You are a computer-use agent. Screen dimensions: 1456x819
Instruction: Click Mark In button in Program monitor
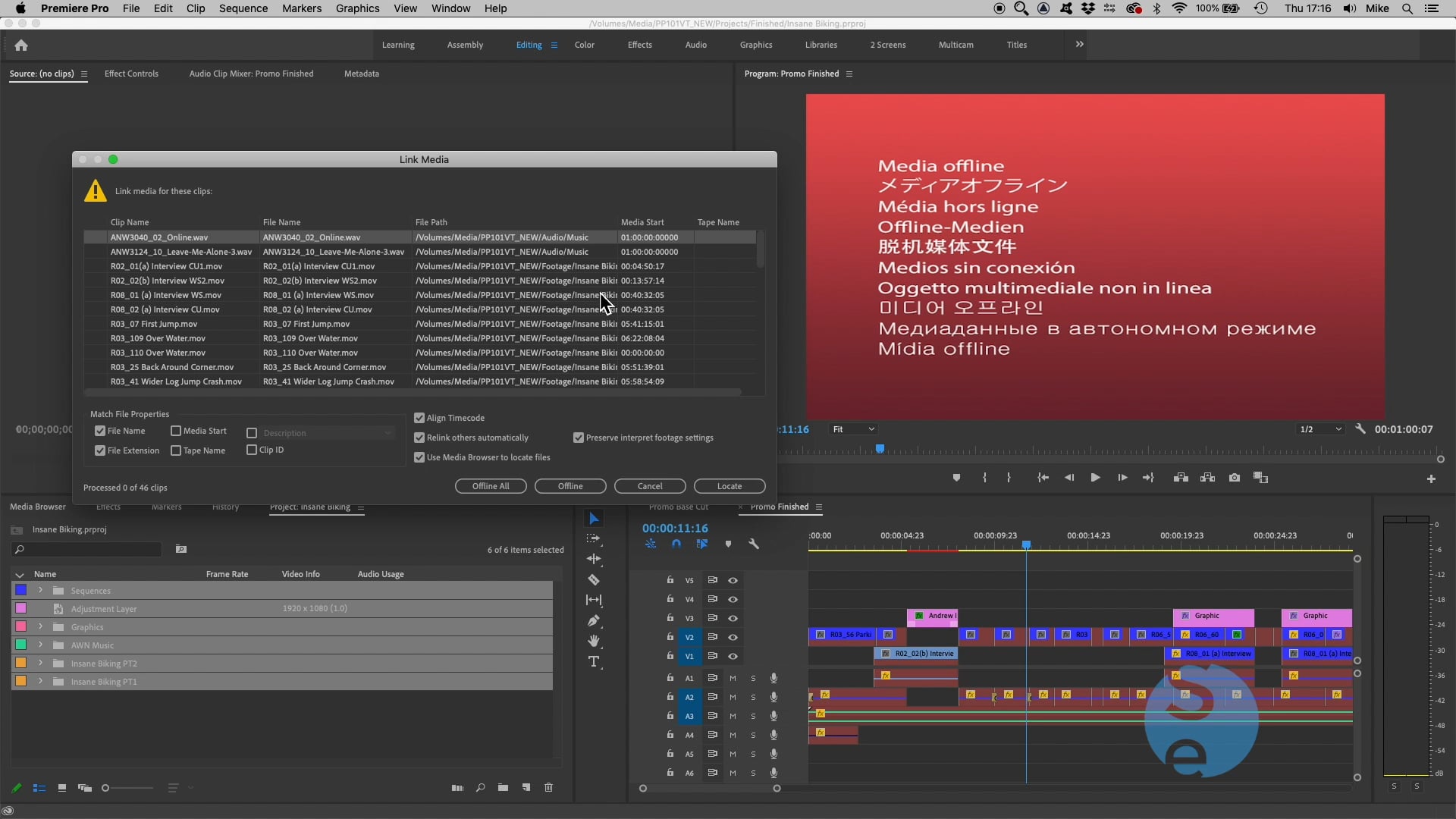984,478
